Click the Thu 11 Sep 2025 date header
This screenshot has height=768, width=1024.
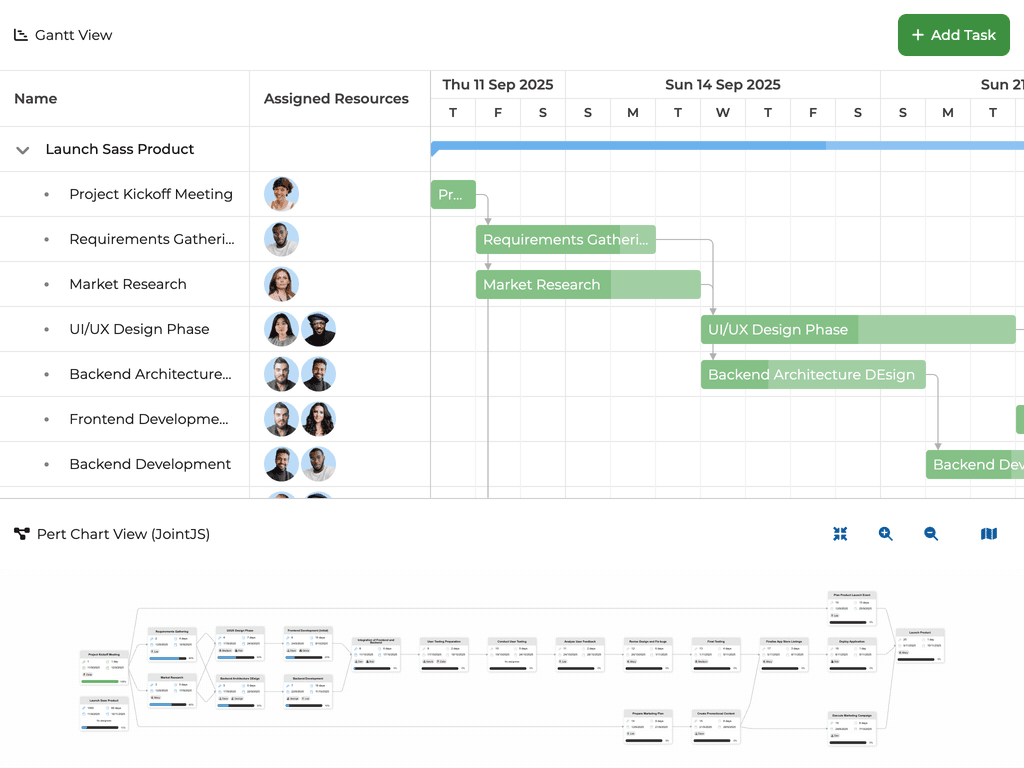497,84
